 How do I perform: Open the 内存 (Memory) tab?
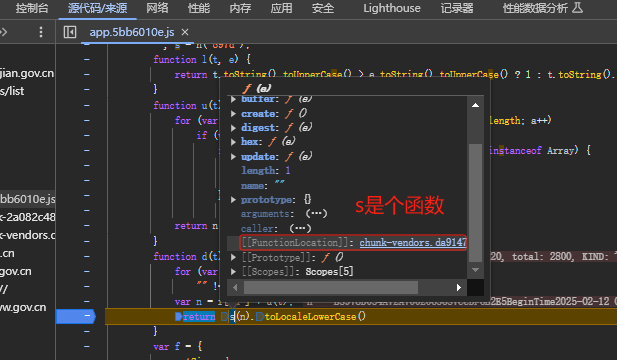(240, 8)
